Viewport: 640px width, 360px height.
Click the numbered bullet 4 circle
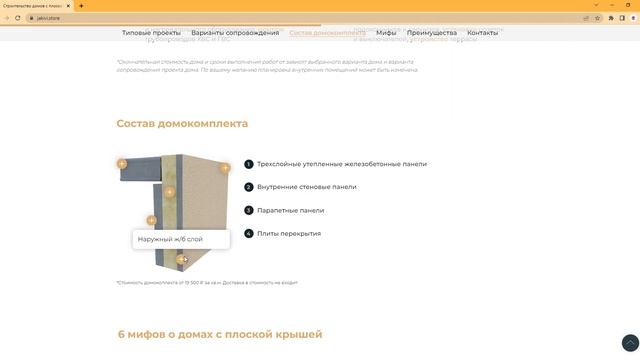tap(249, 233)
